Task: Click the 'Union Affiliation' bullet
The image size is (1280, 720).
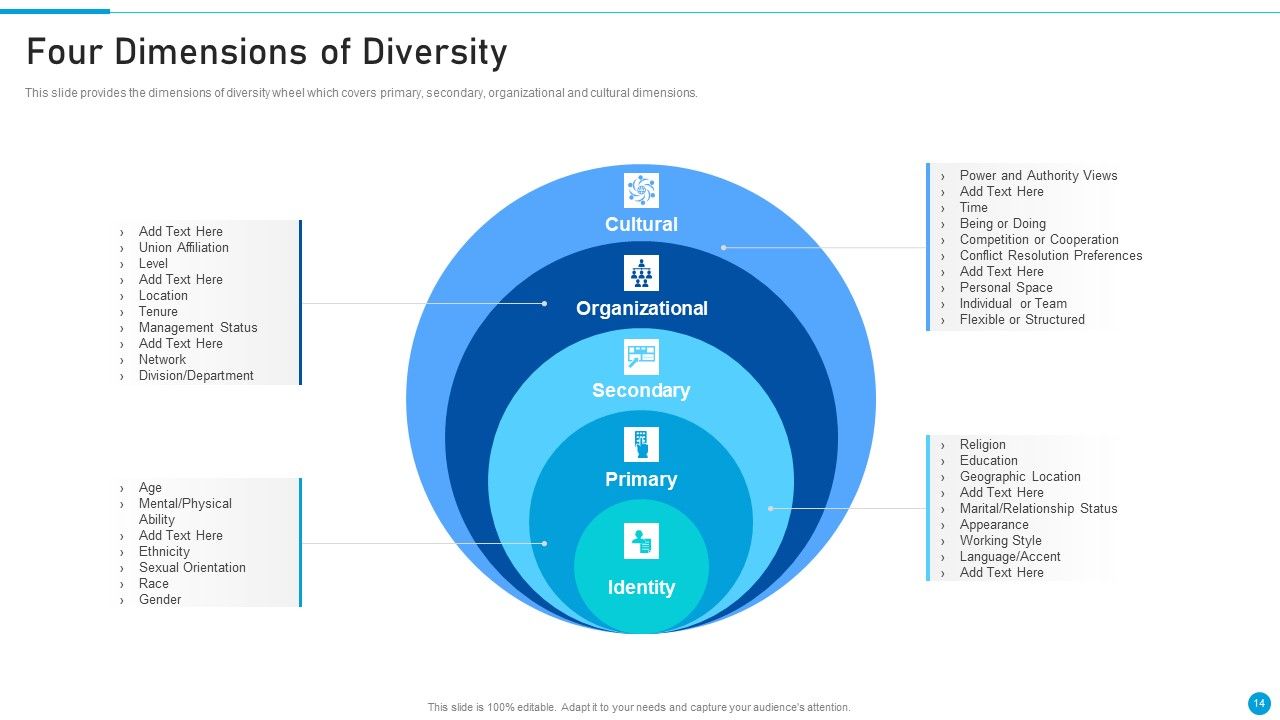Action: click(183, 248)
